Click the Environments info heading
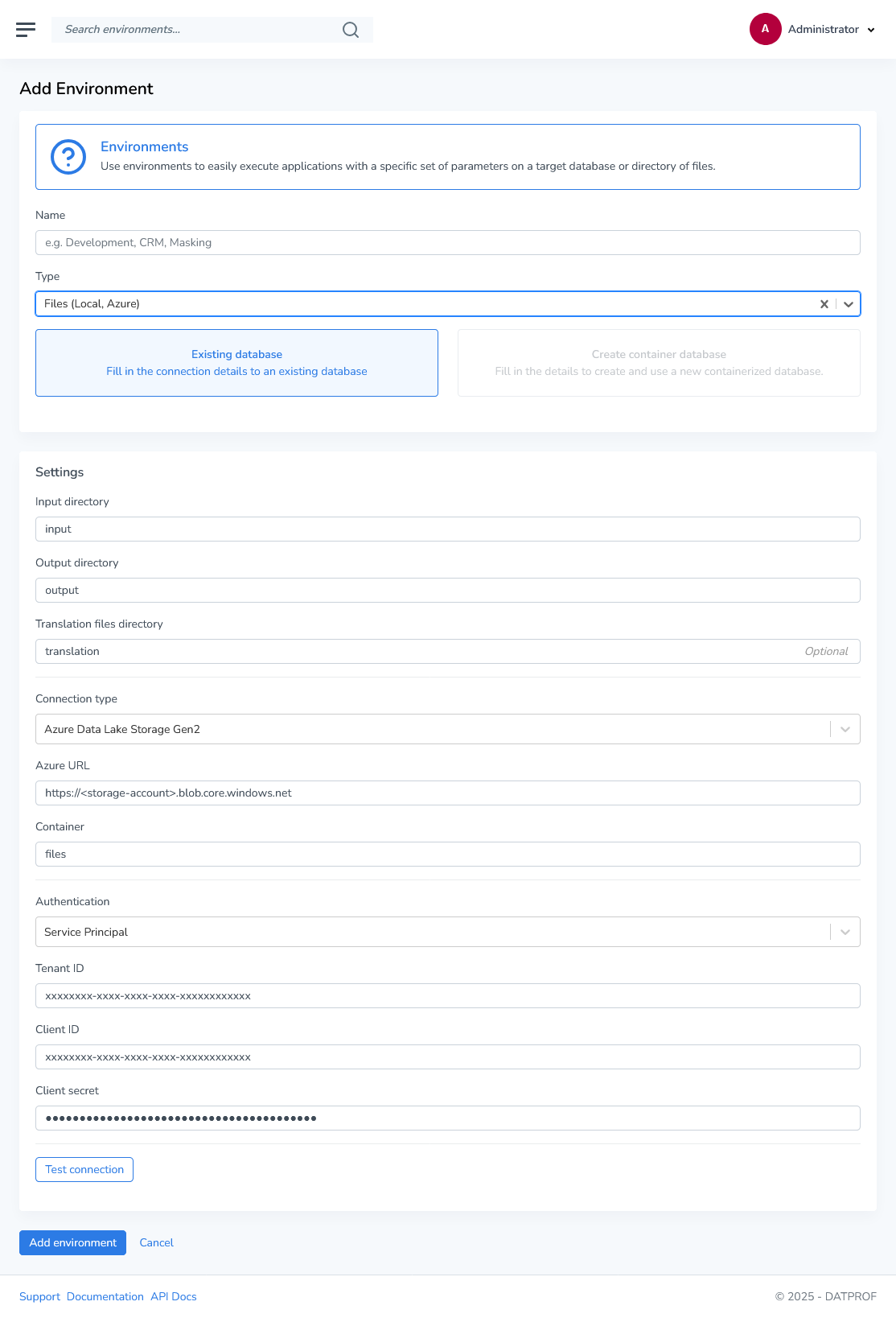 [x=145, y=146]
